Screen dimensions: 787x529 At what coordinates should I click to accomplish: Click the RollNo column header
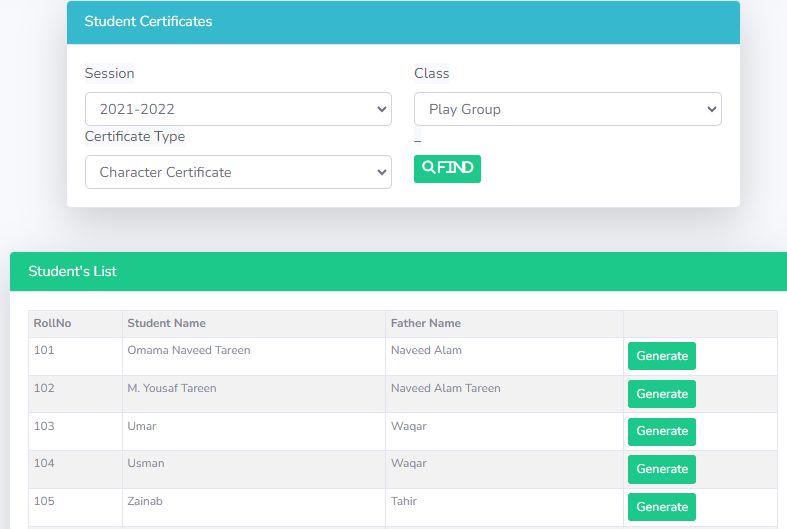point(53,323)
